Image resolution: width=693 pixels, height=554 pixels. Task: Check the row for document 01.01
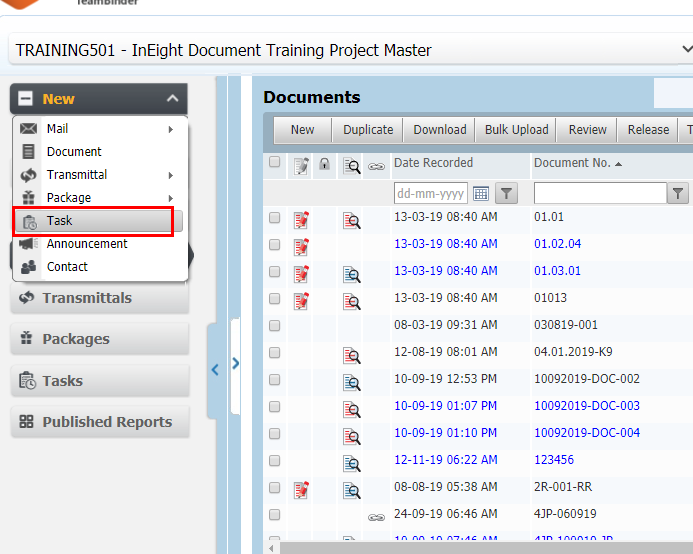pyautogui.click(x=274, y=218)
